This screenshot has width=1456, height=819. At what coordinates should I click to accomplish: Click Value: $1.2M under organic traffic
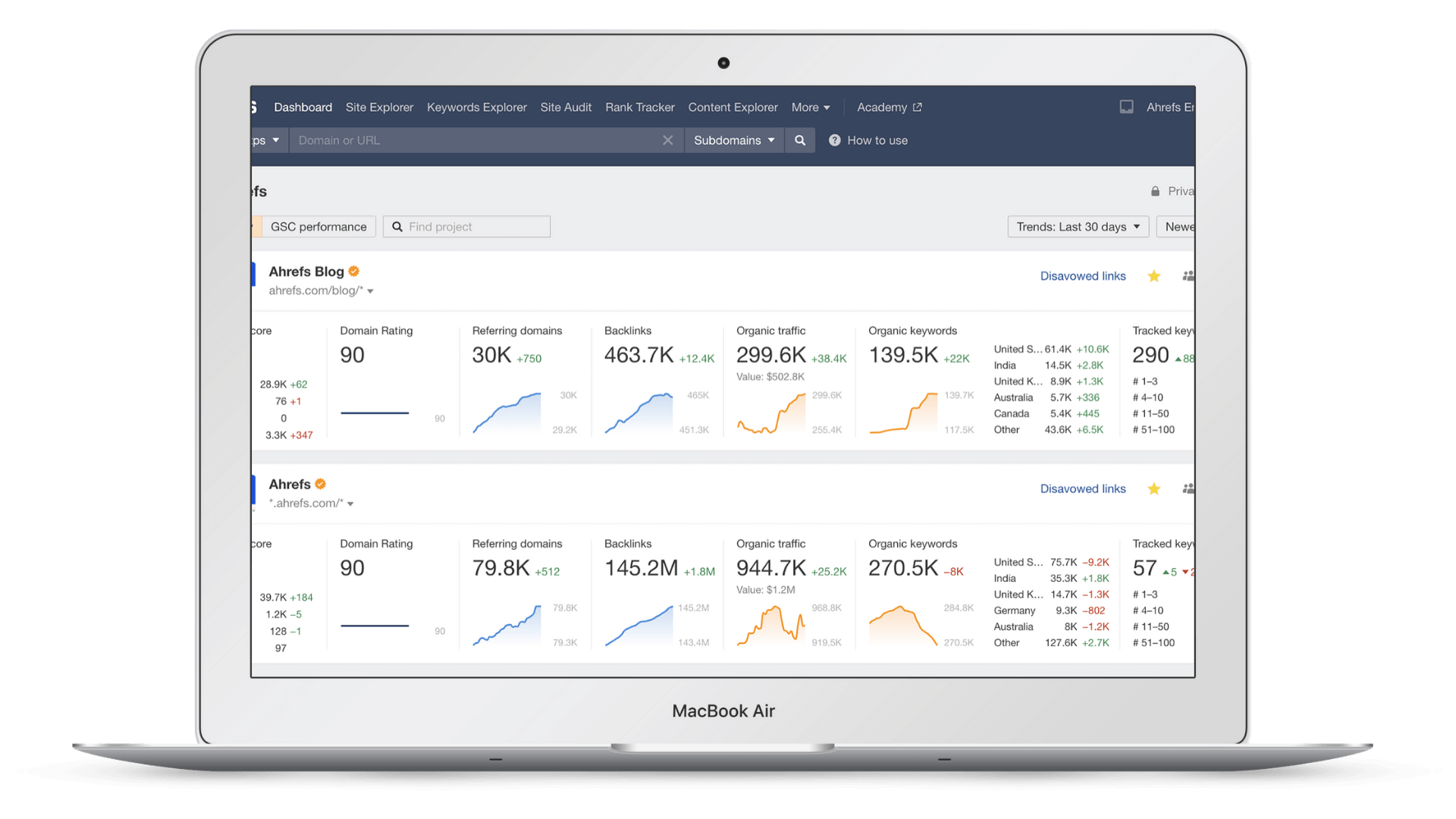point(766,590)
